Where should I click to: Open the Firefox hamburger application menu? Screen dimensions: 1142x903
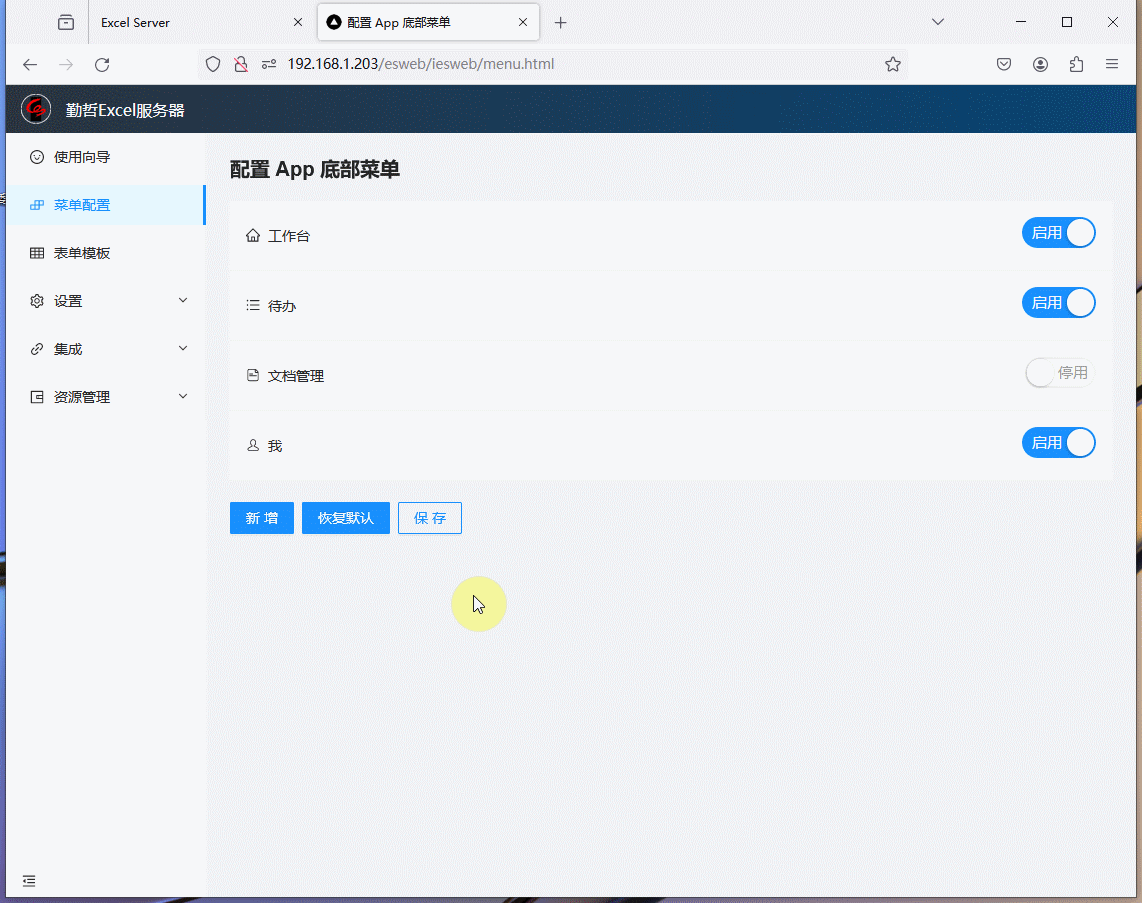click(1111, 65)
